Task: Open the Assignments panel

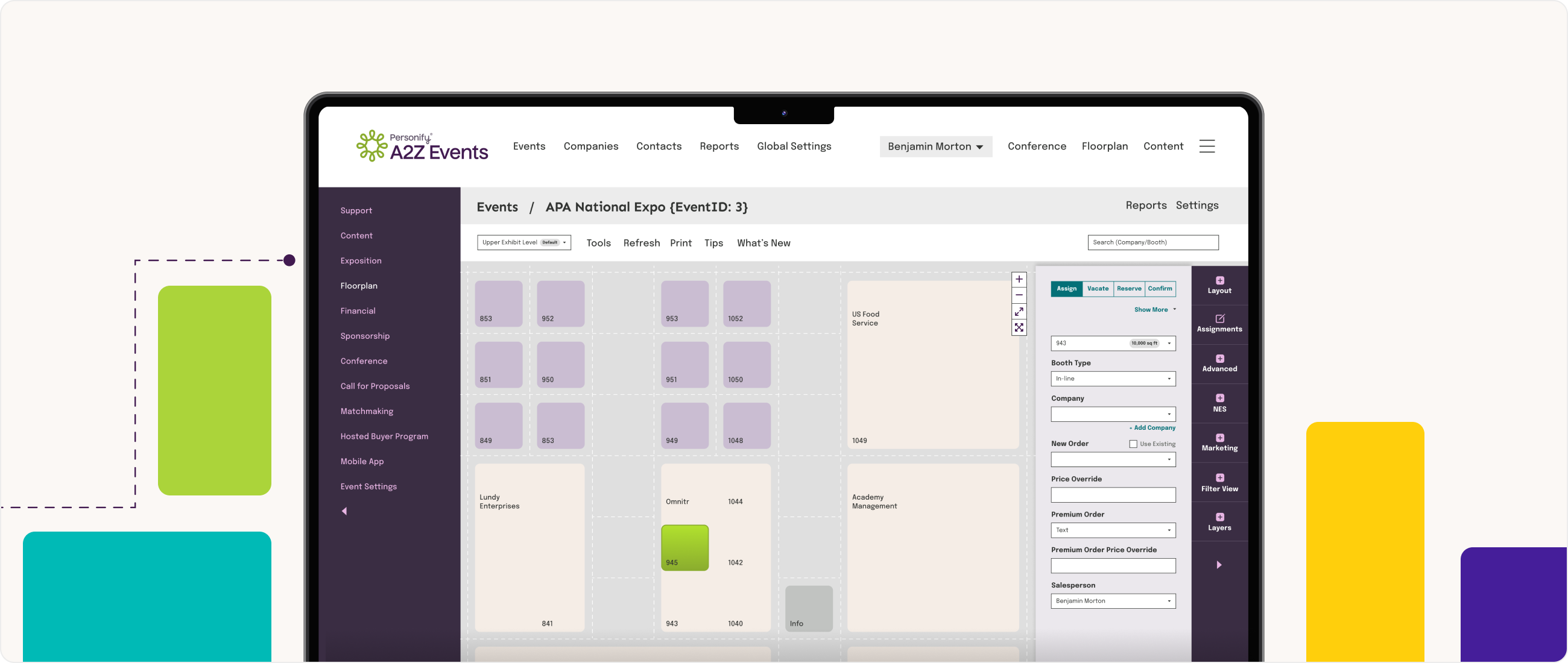Action: coord(1219,323)
